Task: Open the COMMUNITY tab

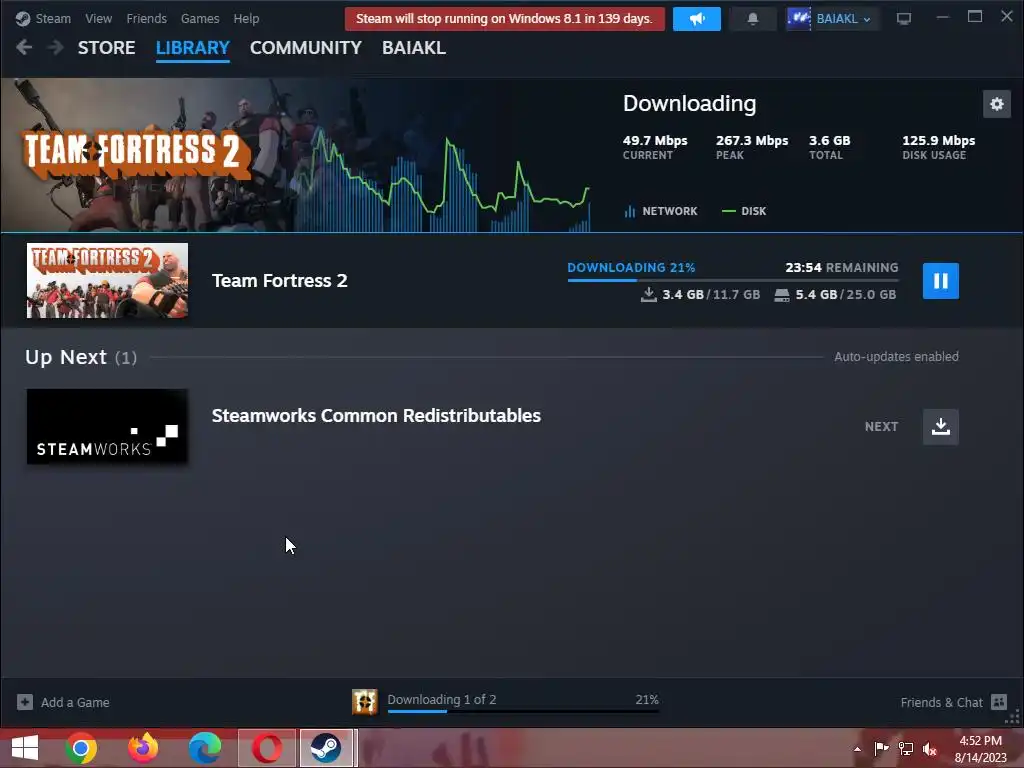Action: tap(306, 48)
